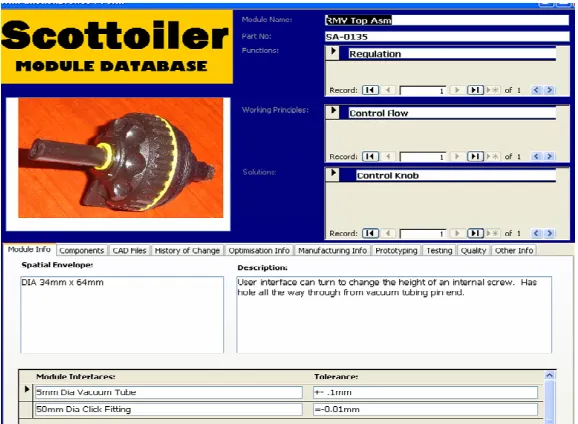Click the Working Principles record number box
The image size is (578, 424).
click(x=423, y=157)
